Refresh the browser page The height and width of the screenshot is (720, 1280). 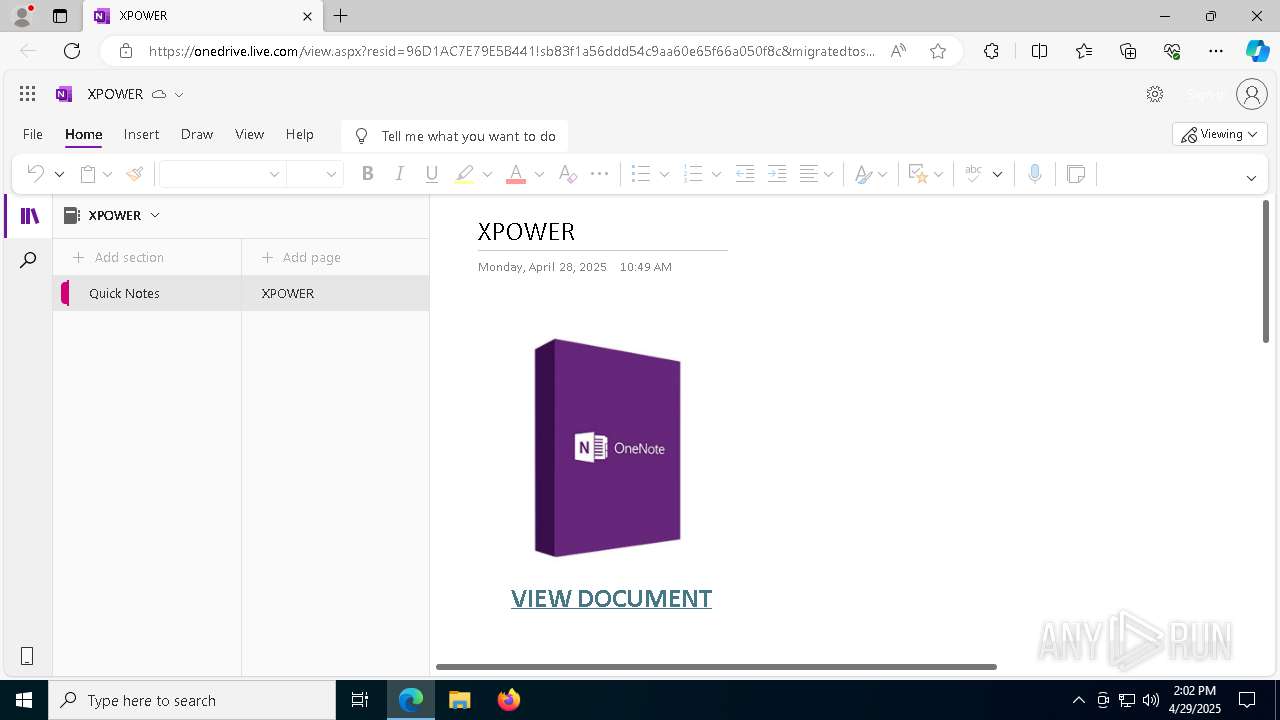pos(72,51)
